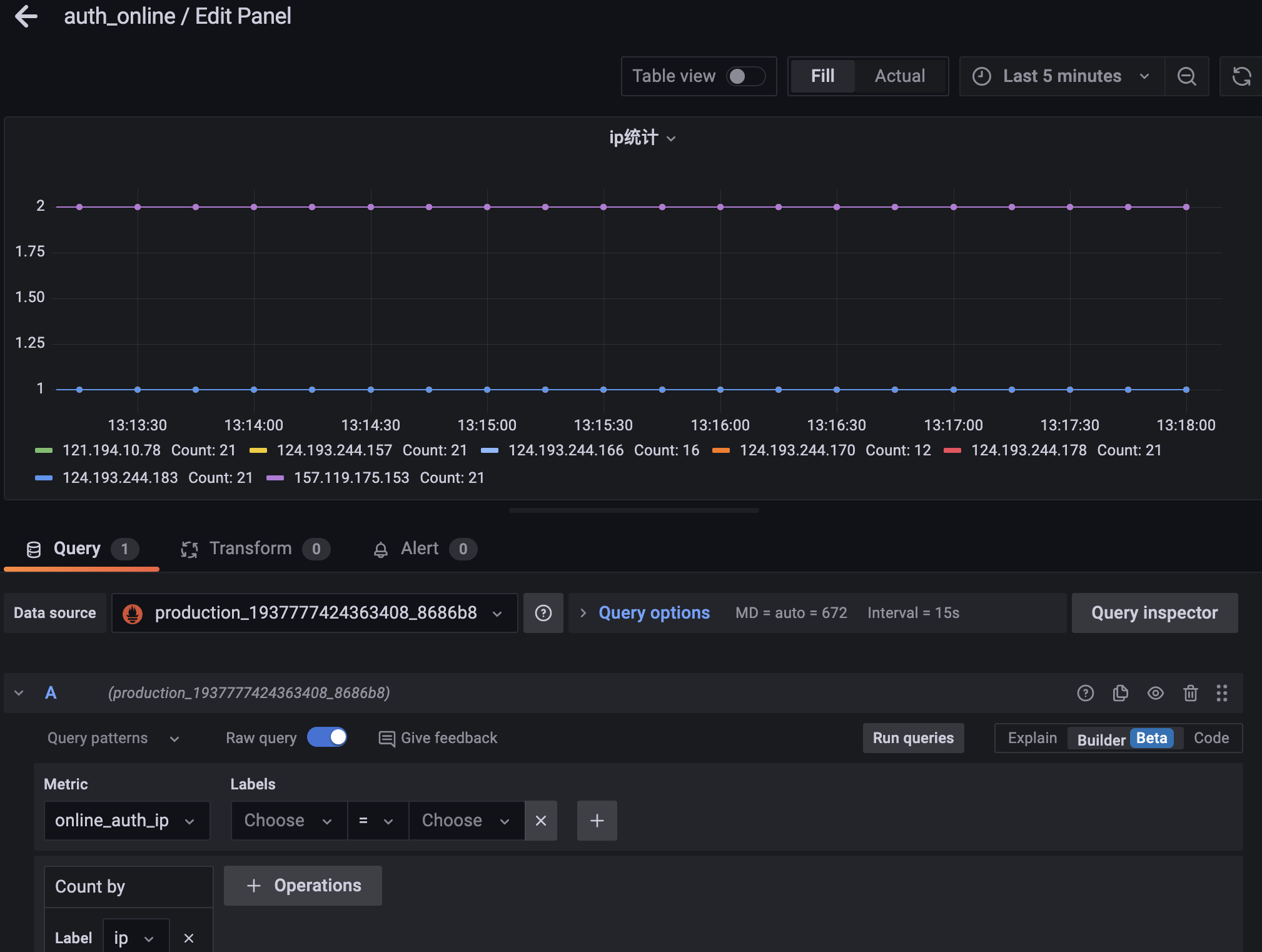Hide query A with the eye icon
This screenshot has width=1262, height=952.
click(1155, 693)
